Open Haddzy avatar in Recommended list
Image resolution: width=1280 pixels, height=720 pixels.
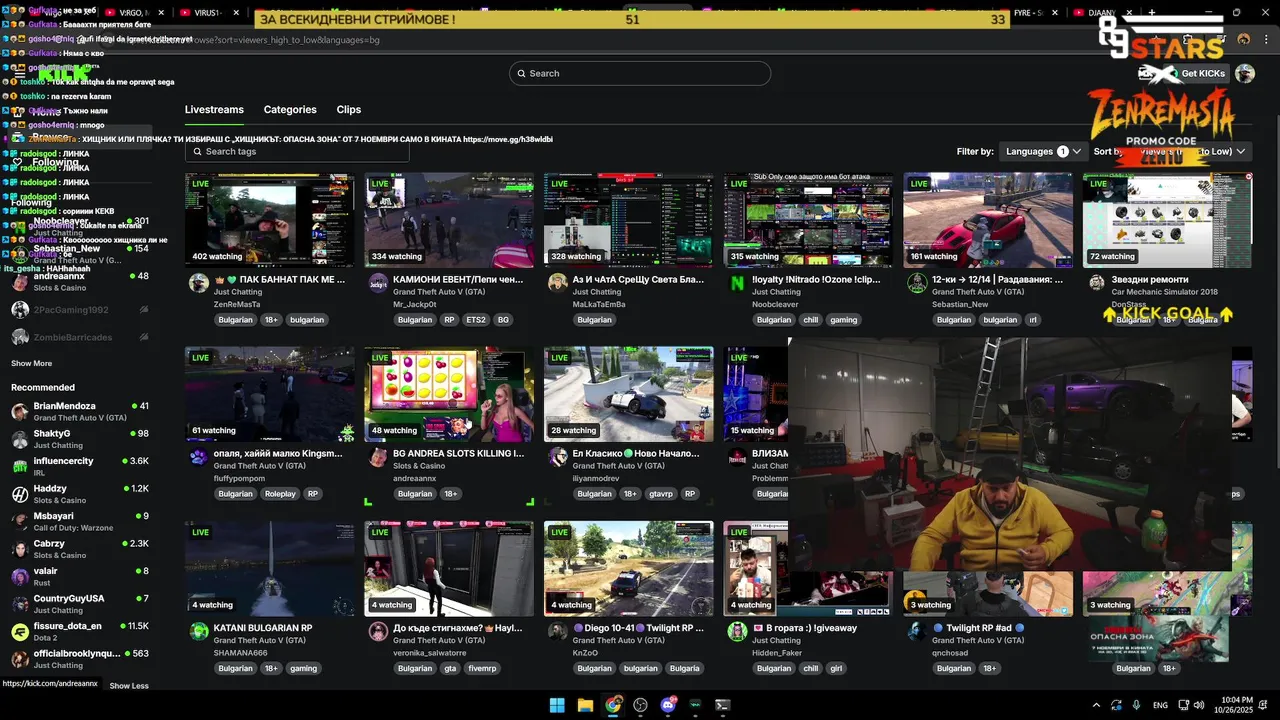point(19,494)
